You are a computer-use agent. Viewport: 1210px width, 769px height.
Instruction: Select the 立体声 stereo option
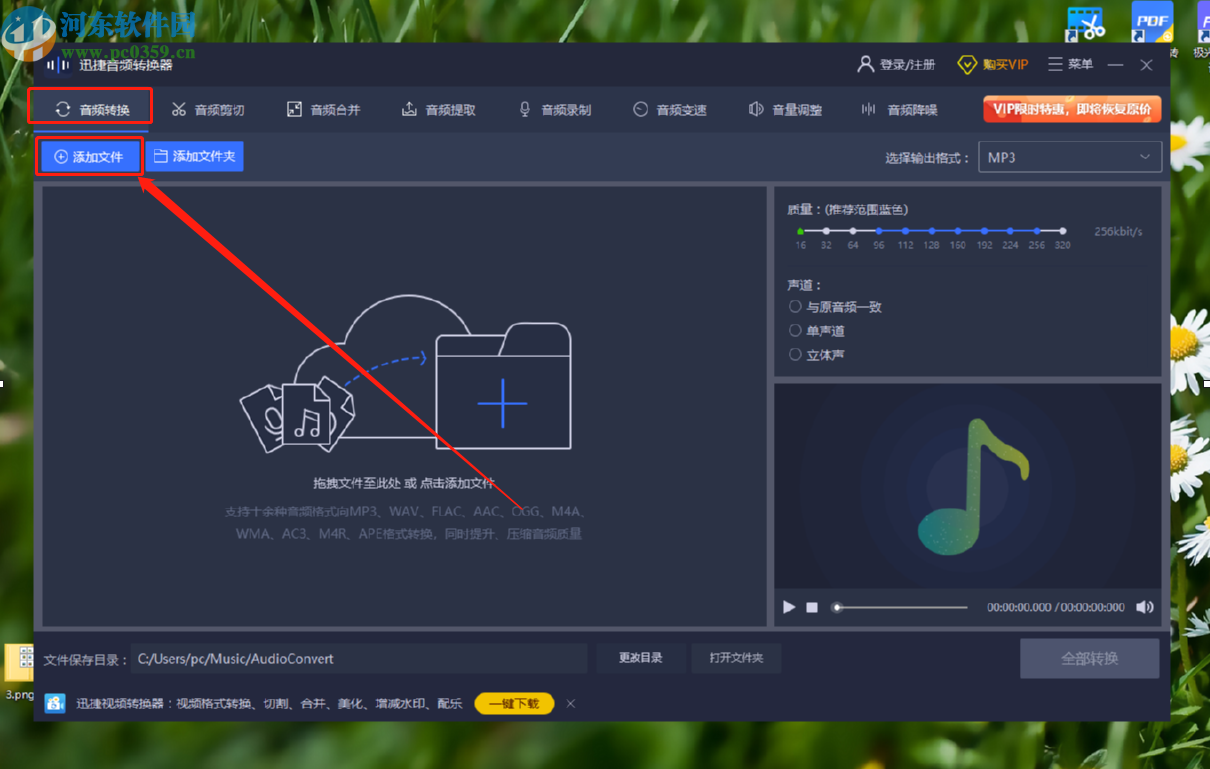817,355
